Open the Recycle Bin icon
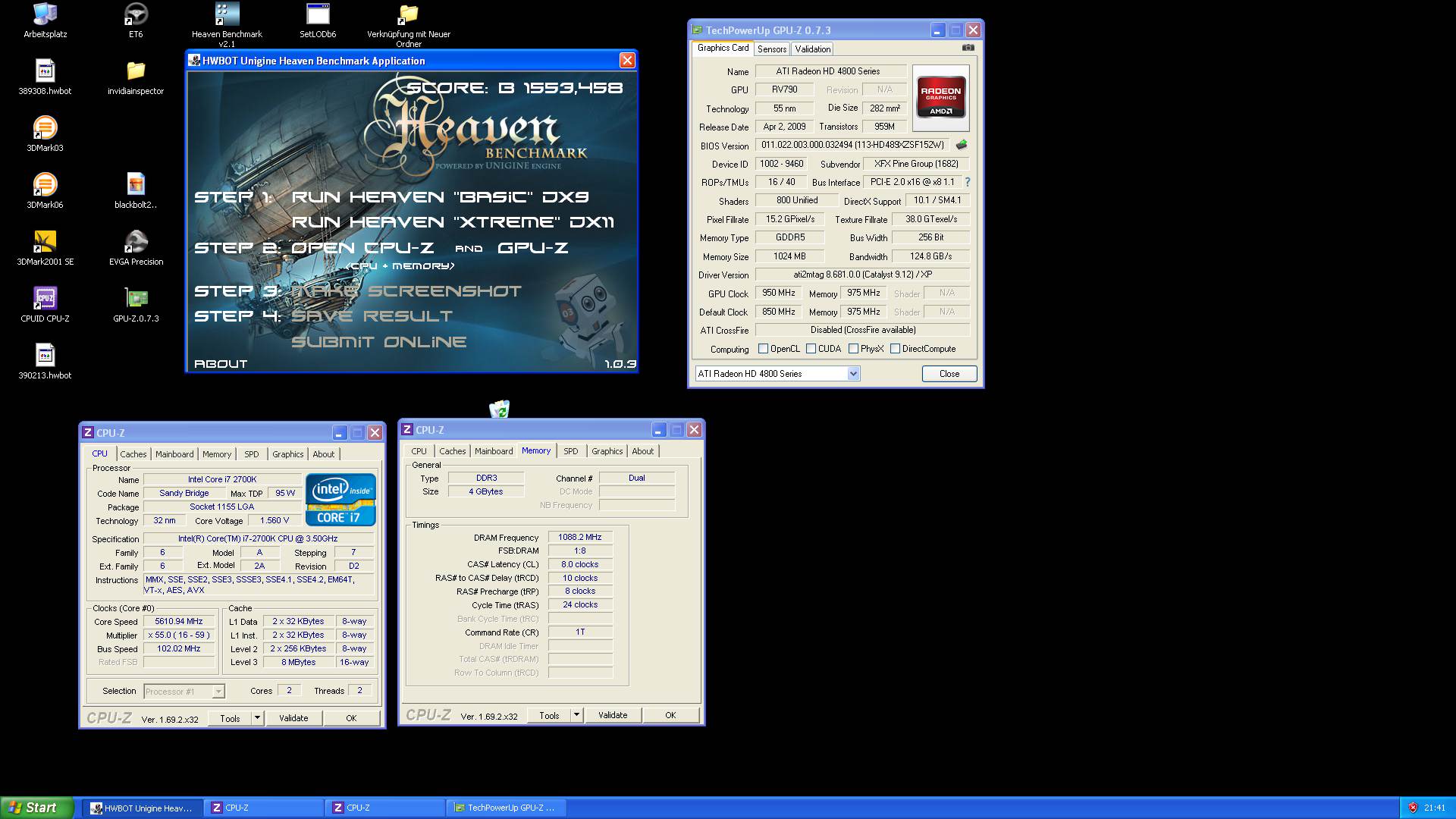Viewport: 1456px width, 819px height. click(x=499, y=409)
